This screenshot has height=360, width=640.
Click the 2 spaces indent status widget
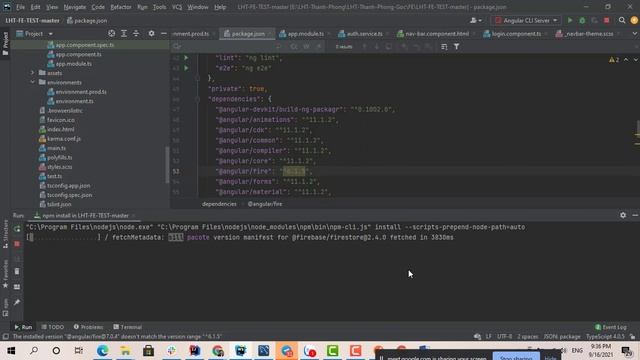(527, 337)
